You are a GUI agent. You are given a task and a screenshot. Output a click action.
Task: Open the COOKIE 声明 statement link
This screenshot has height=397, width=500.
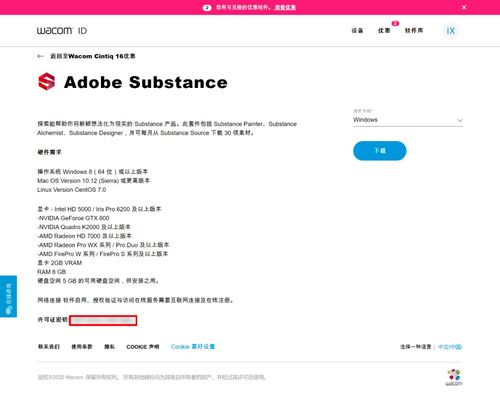143,347
